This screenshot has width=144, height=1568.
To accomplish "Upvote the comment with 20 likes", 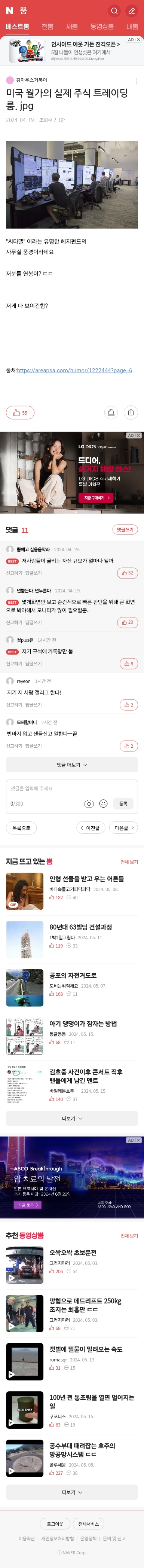I will 128,622.
